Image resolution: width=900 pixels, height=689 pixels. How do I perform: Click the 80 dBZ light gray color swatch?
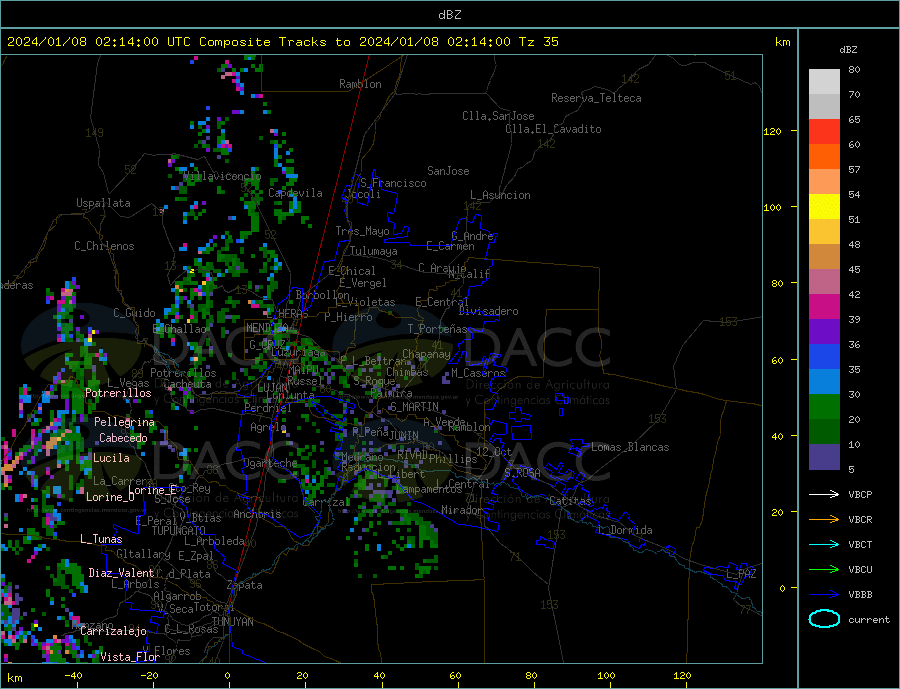[x=824, y=82]
